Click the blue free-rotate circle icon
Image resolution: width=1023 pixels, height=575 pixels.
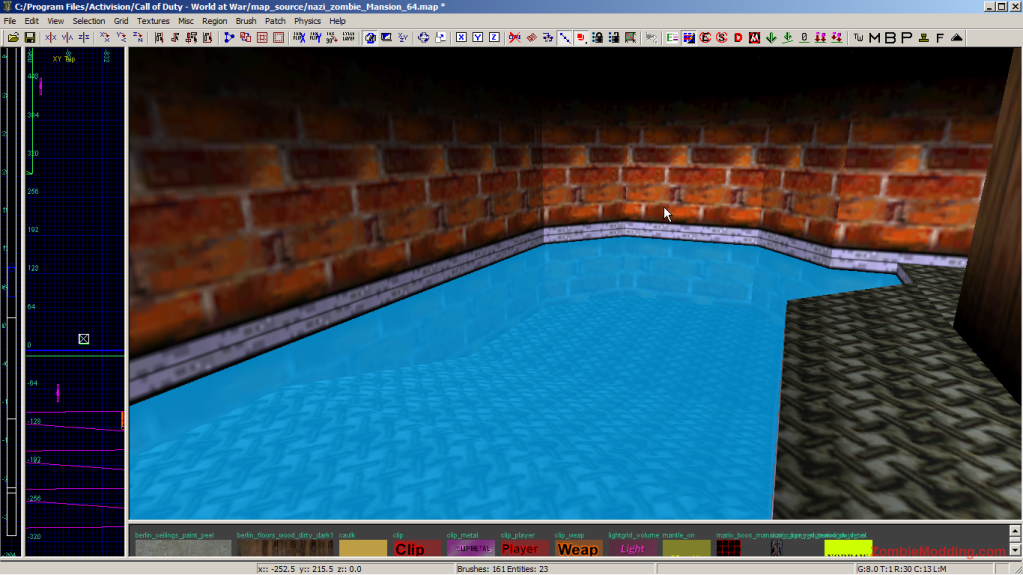pos(423,38)
